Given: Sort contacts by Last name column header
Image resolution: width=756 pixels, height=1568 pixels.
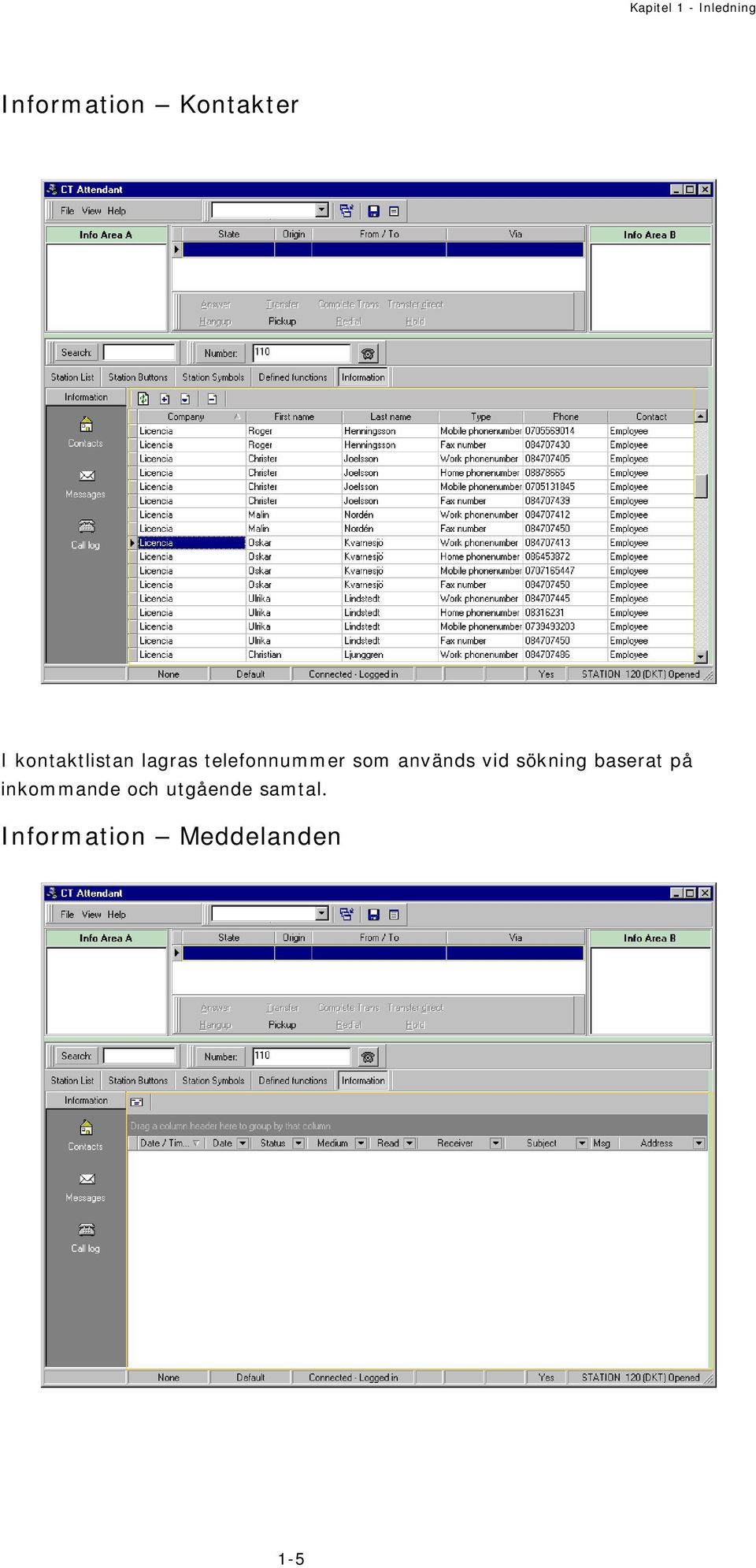Looking at the screenshot, I should pos(391,417).
